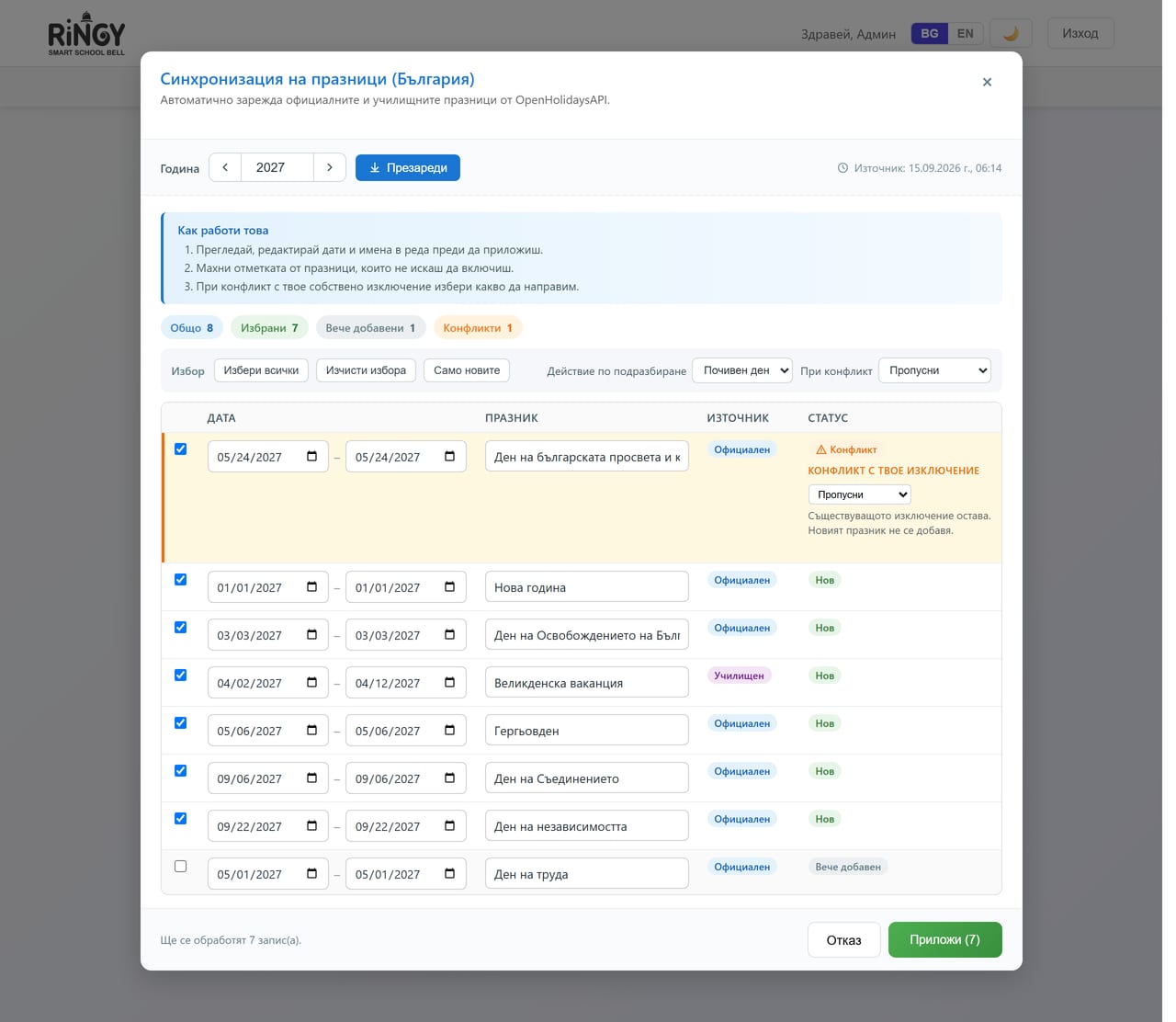
Task: Open calendar picker for Нова година end date
Action: point(450,587)
